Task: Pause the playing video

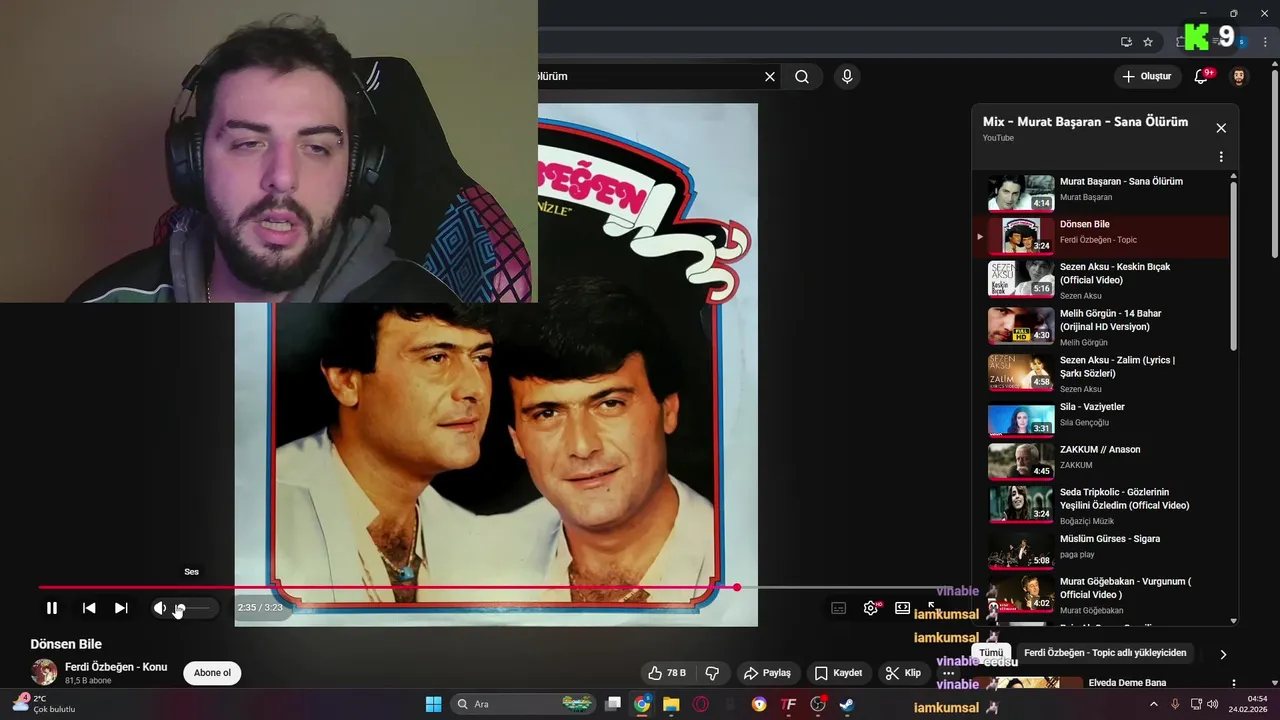Action: [52, 608]
